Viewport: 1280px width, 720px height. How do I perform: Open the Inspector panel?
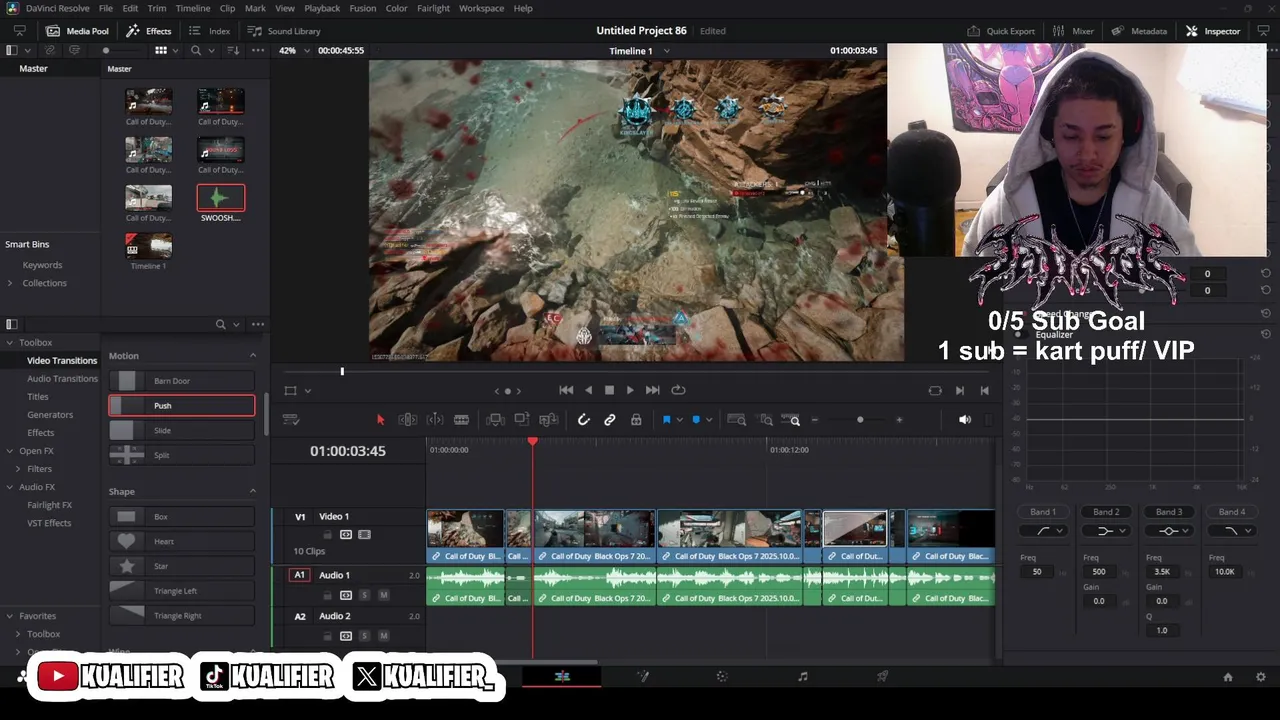click(1213, 31)
